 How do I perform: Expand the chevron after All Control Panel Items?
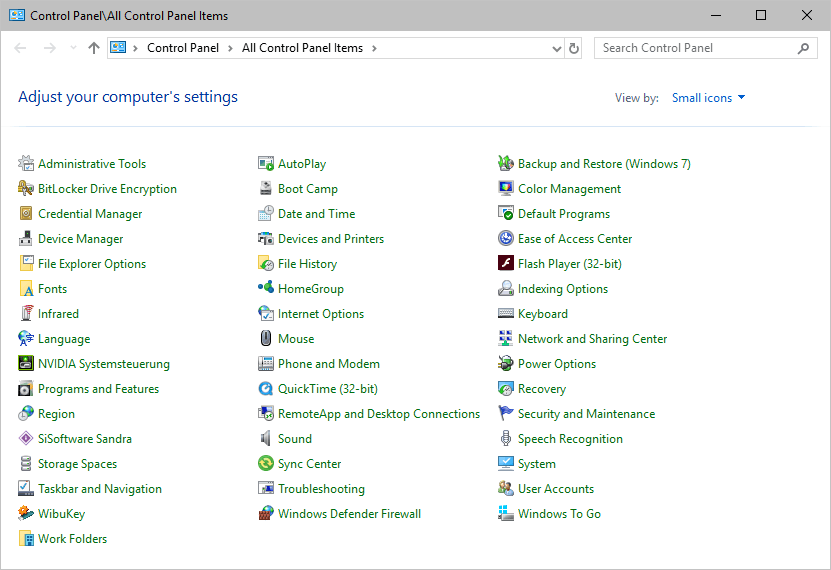[x=374, y=48]
